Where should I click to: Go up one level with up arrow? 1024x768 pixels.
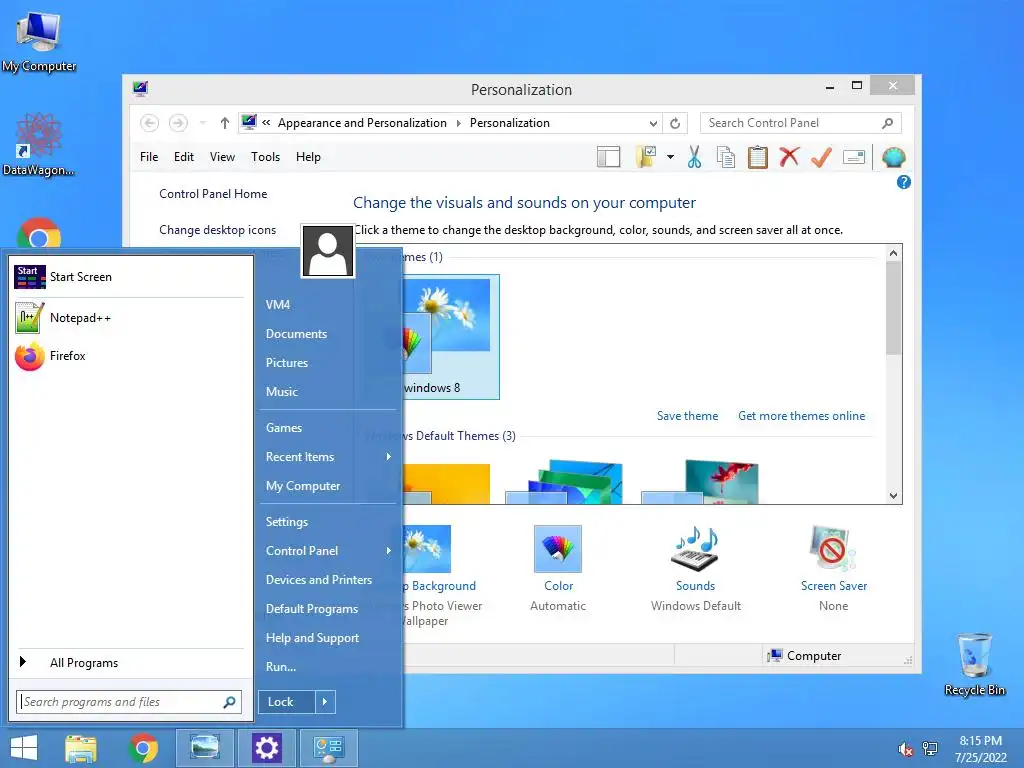(x=225, y=123)
